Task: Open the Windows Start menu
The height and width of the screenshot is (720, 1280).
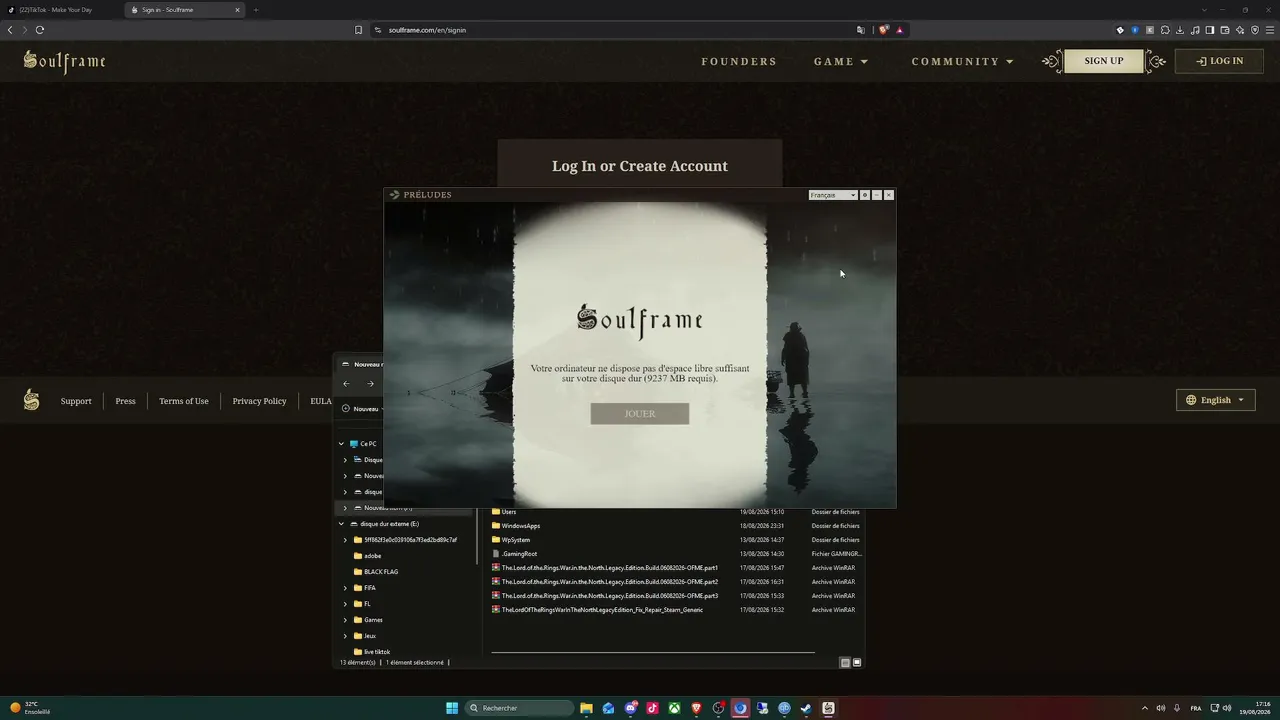Action: pos(452,708)
